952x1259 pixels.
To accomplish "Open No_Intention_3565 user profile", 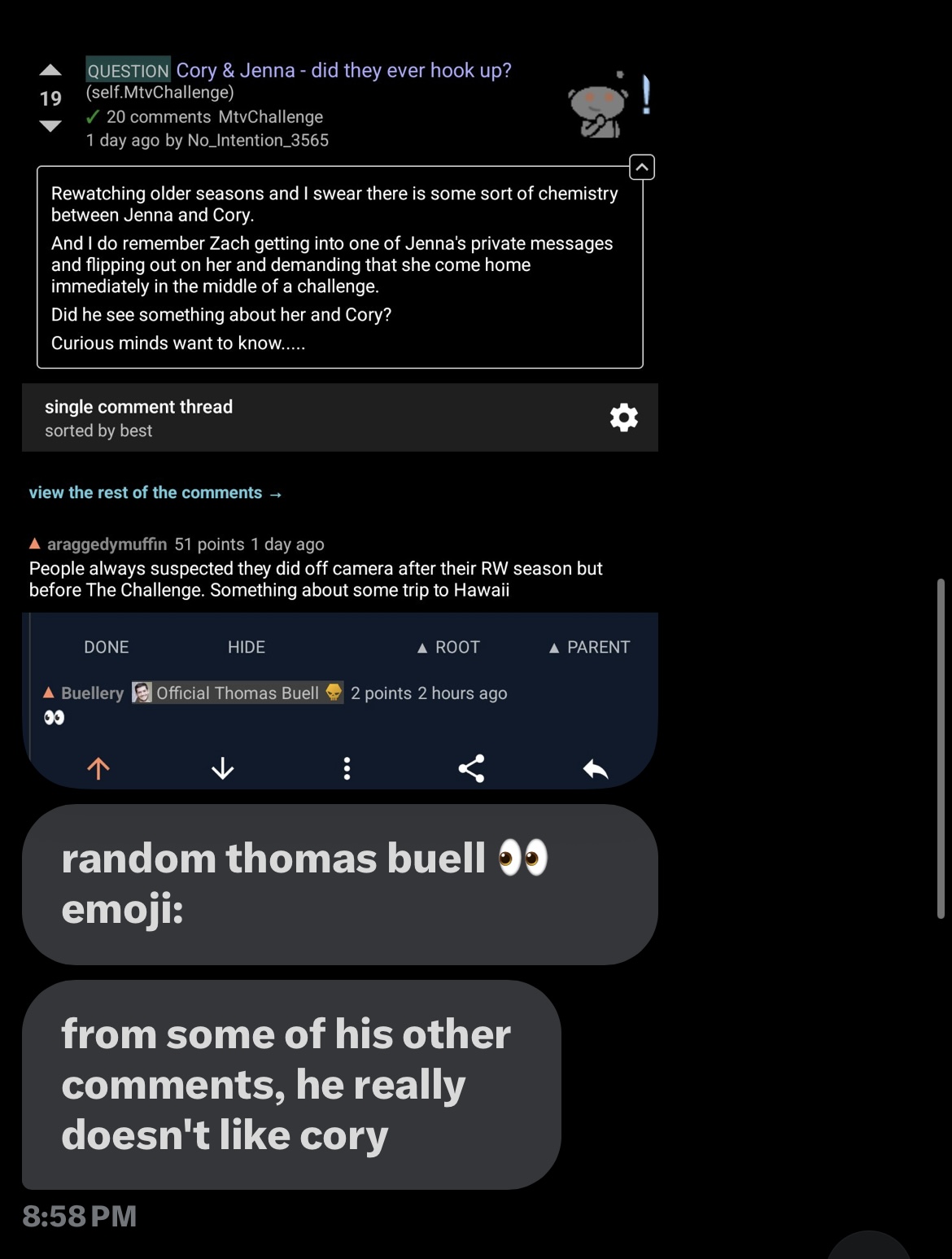I will pos(258,140).
